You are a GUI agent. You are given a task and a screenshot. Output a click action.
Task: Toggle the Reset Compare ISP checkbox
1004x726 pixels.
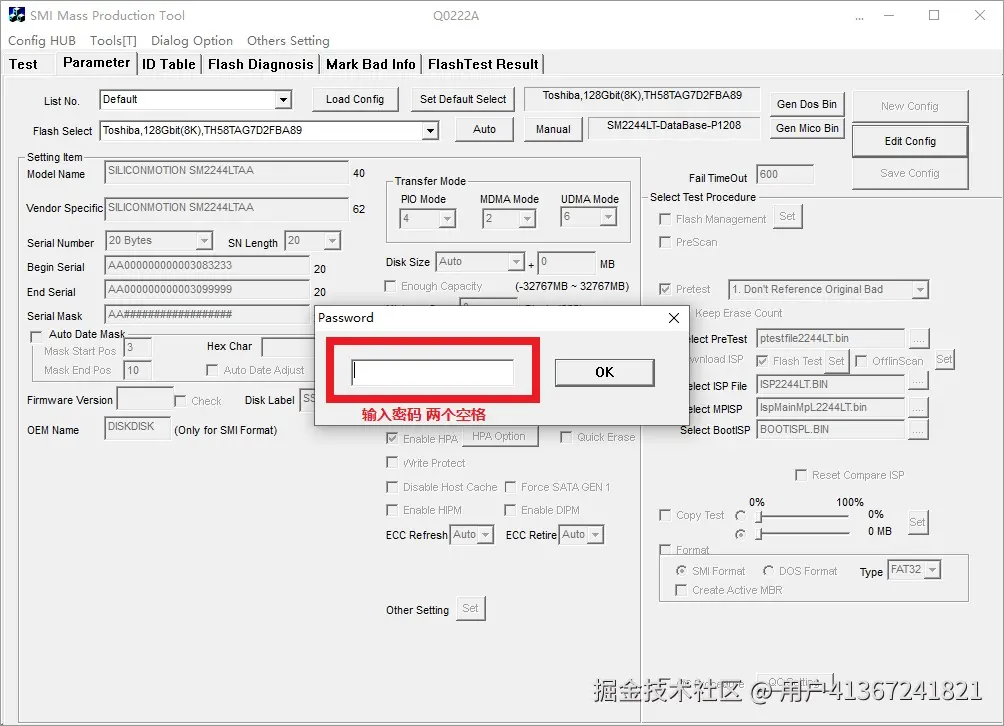(800, 474)
